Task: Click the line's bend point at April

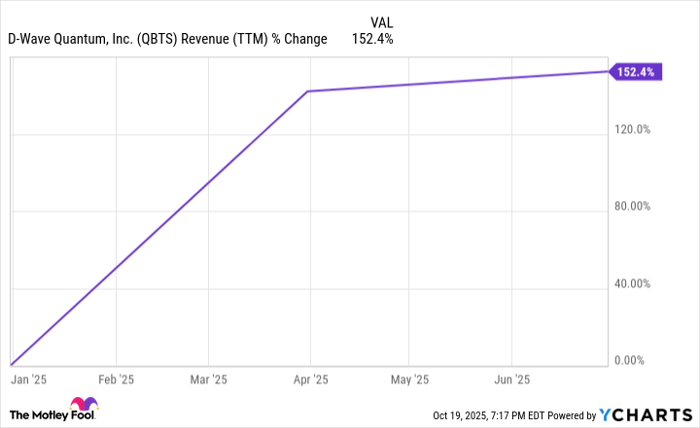Action: (309, 91)
